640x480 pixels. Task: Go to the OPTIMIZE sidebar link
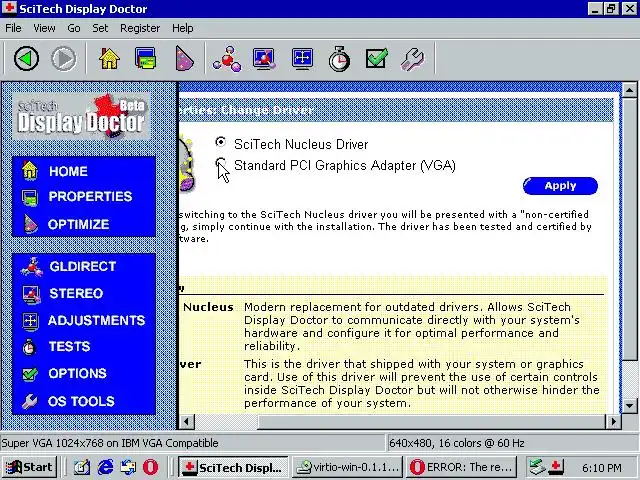tap(78, 224)
